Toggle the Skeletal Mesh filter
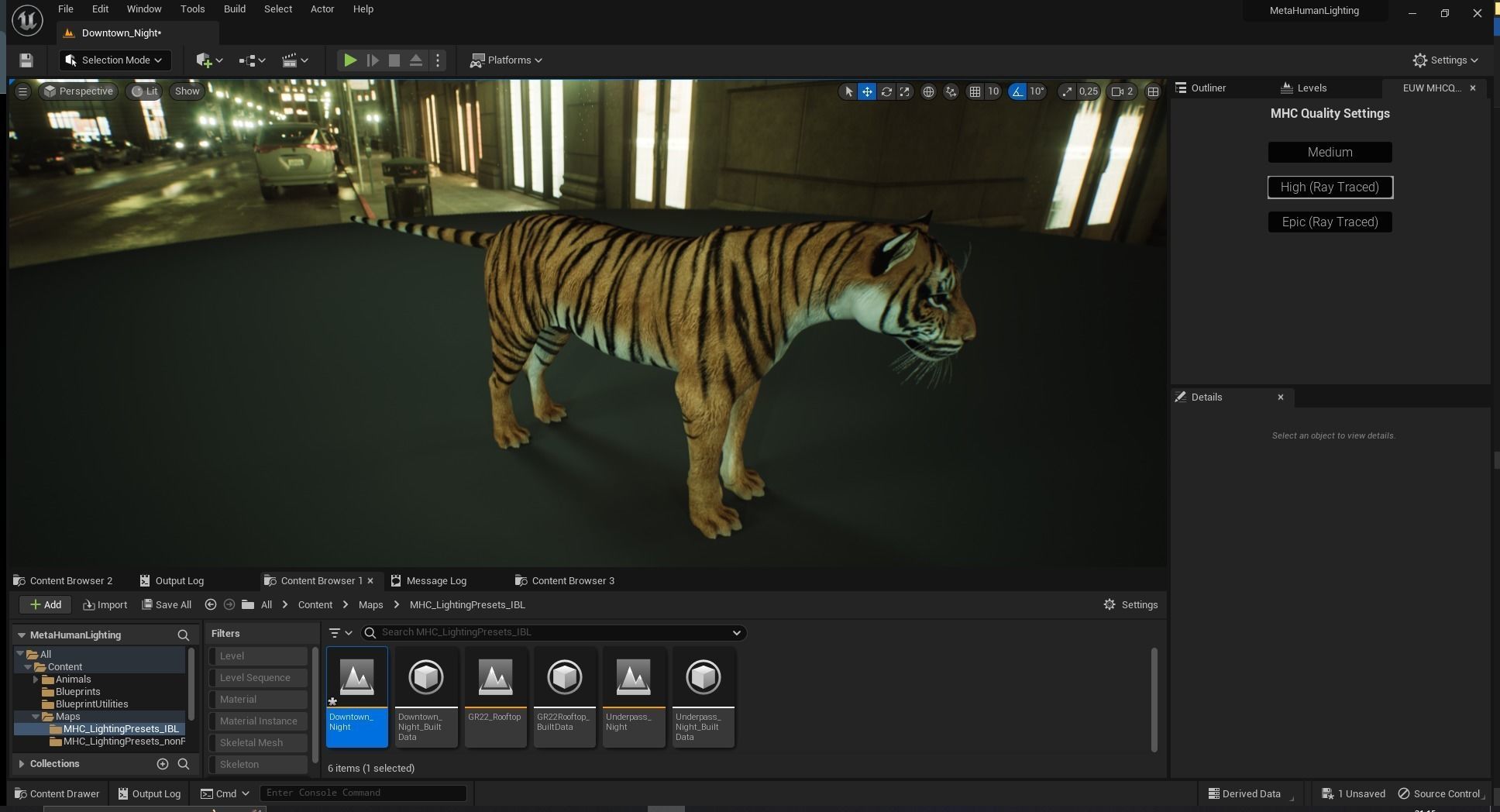The image size is (1500, 812). tap(259, 743)
